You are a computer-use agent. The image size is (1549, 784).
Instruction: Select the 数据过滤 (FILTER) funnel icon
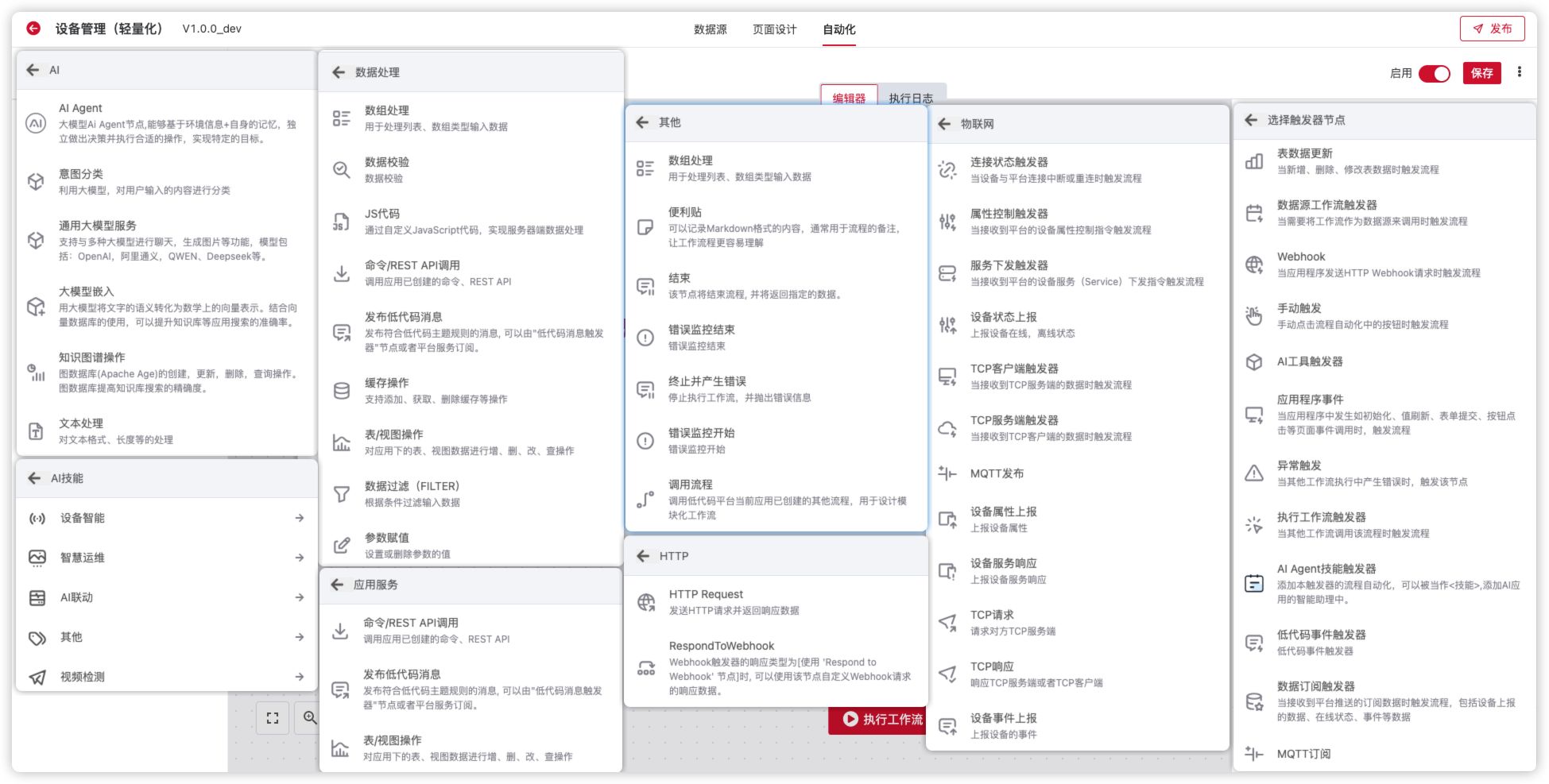pyautogui.click(x=341, y=494)
